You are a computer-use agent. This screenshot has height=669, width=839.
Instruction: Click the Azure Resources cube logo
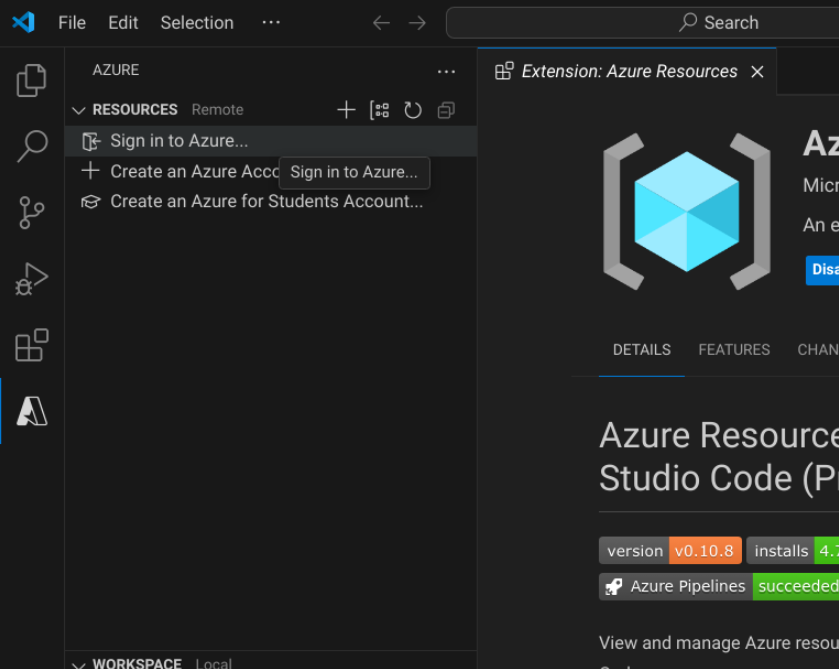coord(687,211)
